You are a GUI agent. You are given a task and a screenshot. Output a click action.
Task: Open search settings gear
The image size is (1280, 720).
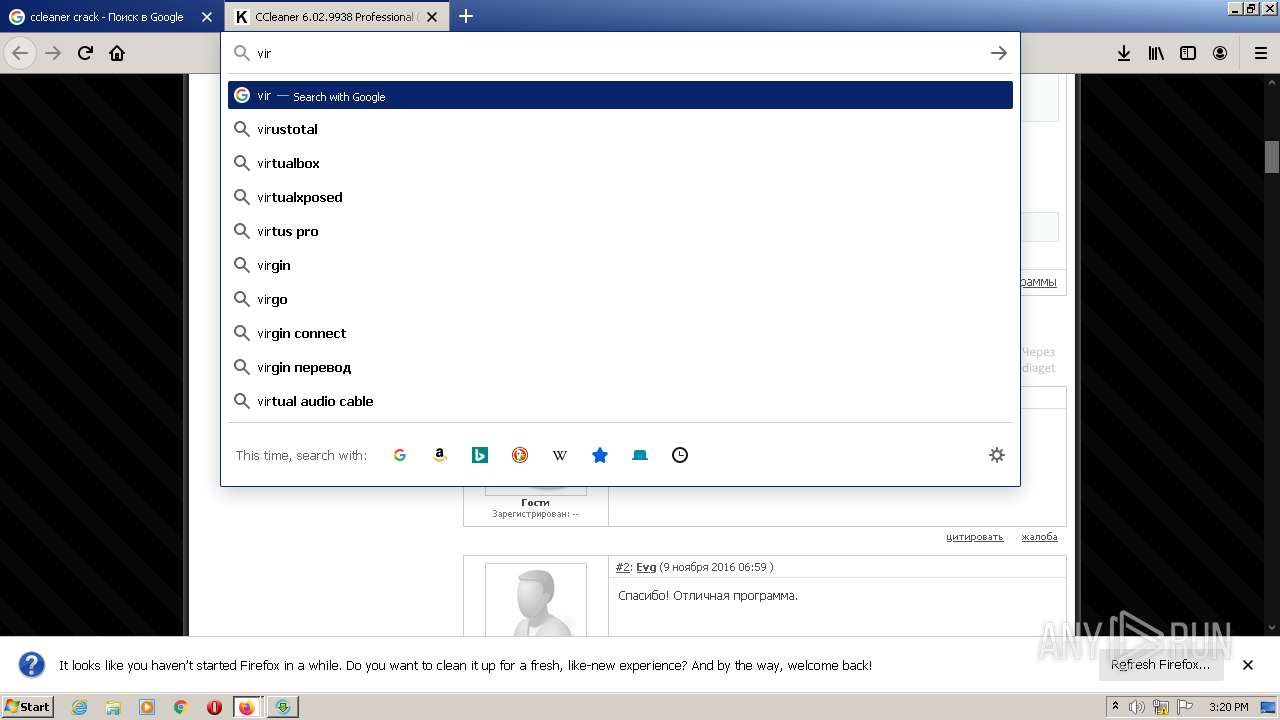pyautogui.click(x=997, y=455)
